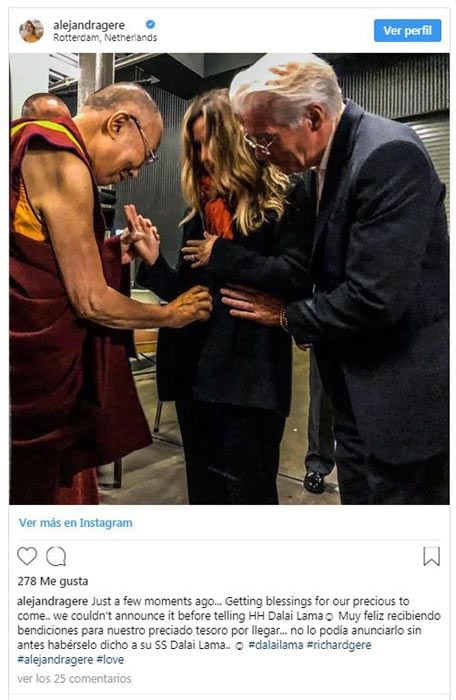Screen dimensions: 456x700
Task: View all with ver los 25 comentarios
Action: [x=74, y=679]
